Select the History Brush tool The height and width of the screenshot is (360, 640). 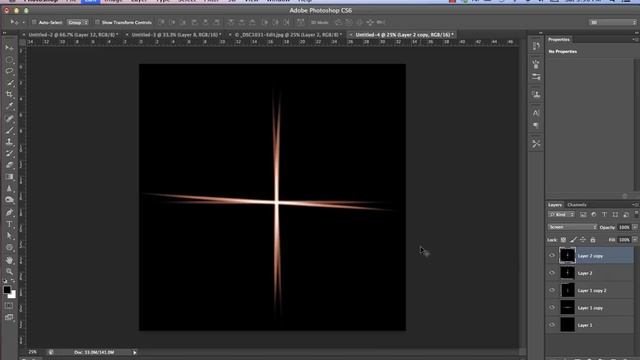9,153
